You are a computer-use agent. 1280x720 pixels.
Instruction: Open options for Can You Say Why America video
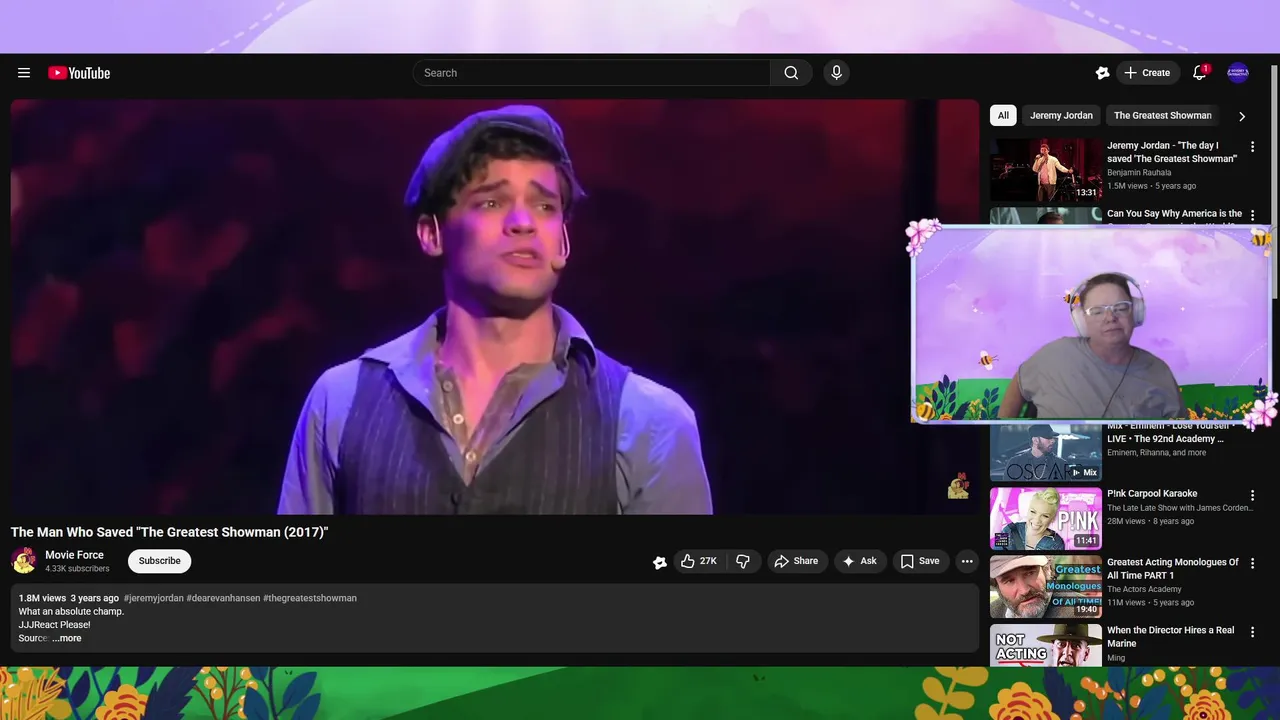coord(1252,215)
